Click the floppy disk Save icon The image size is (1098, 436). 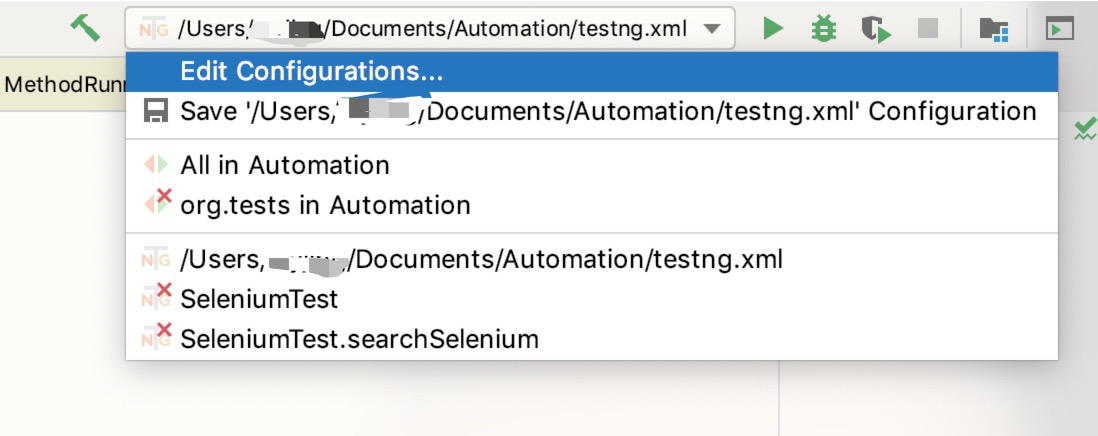coord(156,111)
